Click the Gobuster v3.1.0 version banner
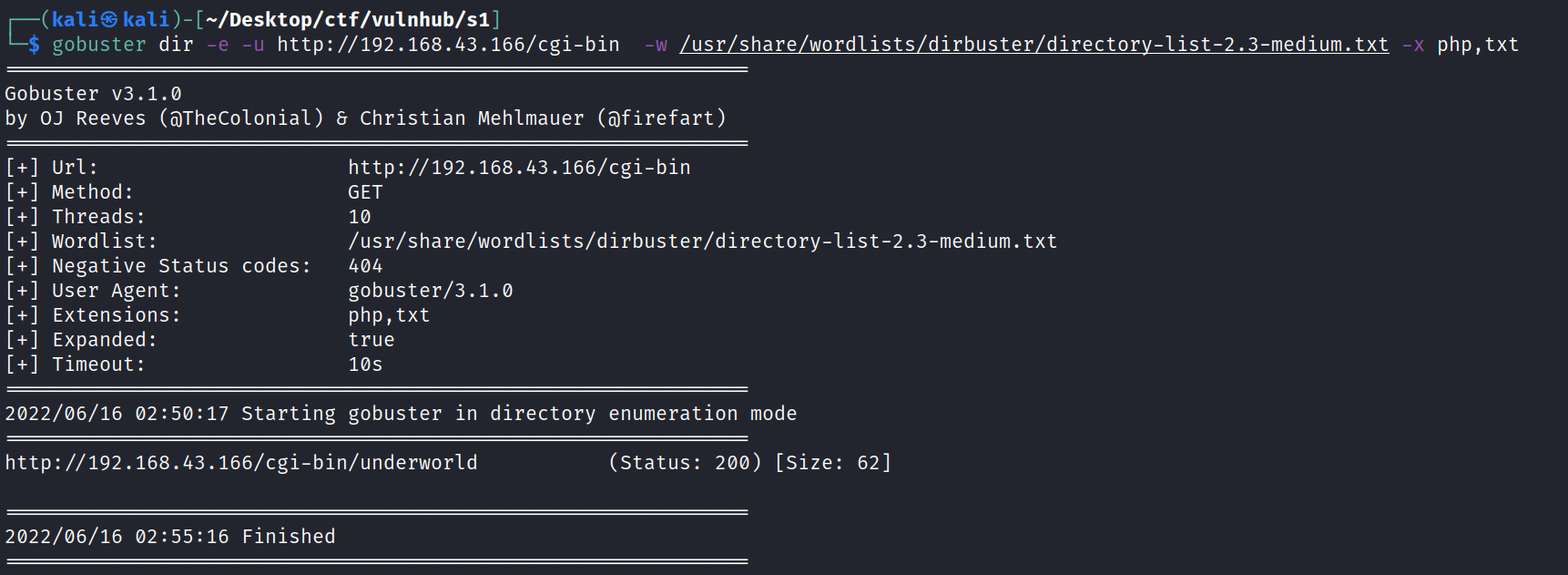Screen dimensions: 1568x575 coord(93,94)
